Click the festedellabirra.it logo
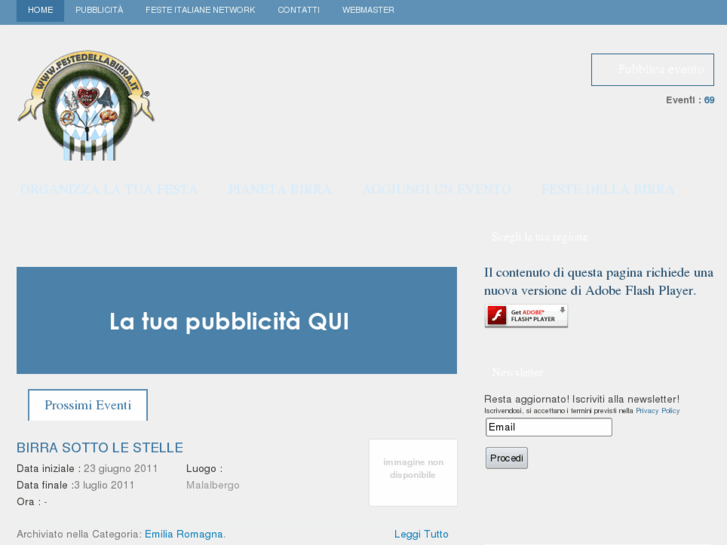 [x=86, y=105]
